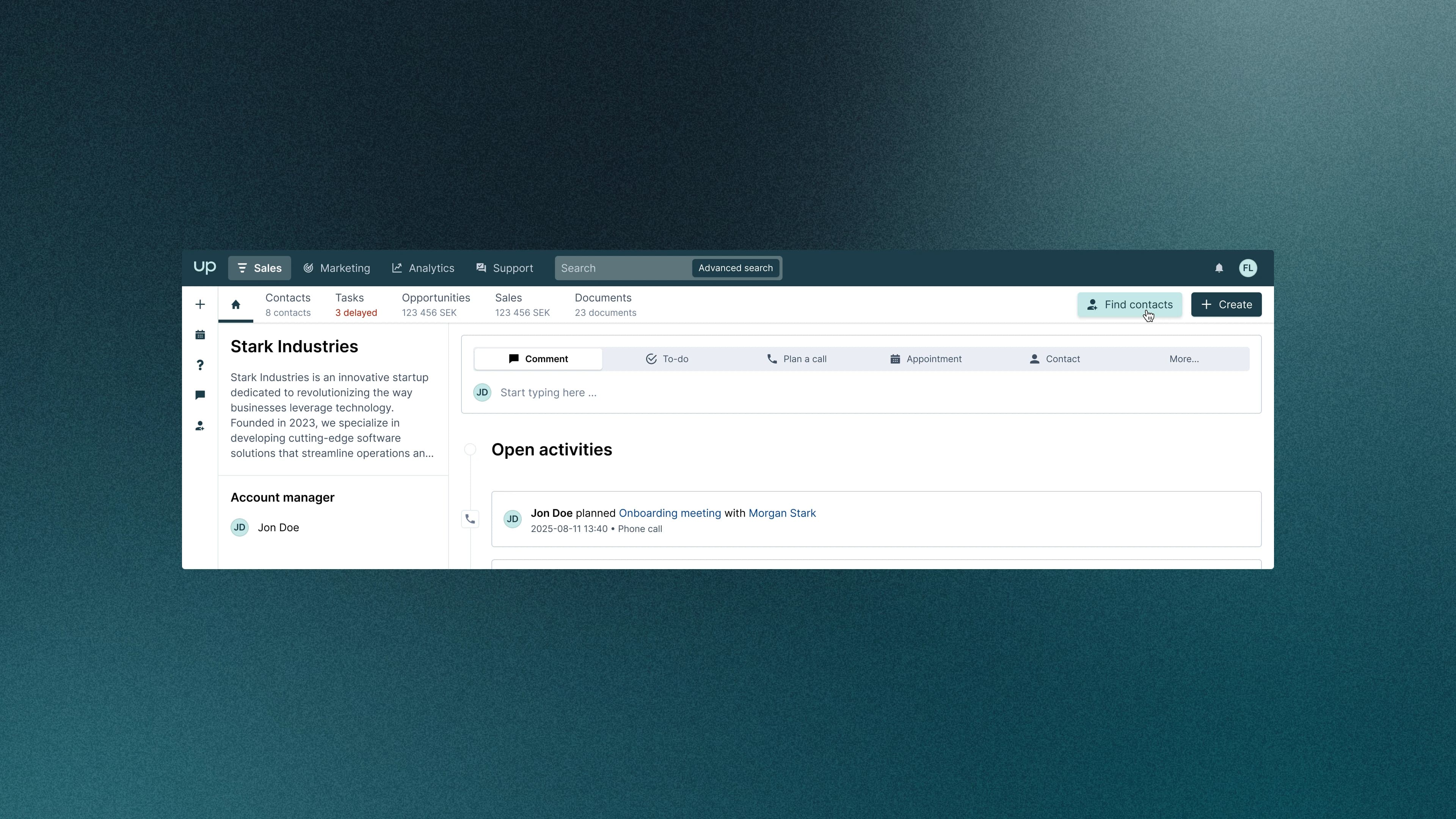Click the Advanced search button
The width and height of the screenshot is (1456, 819).
point(735,268)
